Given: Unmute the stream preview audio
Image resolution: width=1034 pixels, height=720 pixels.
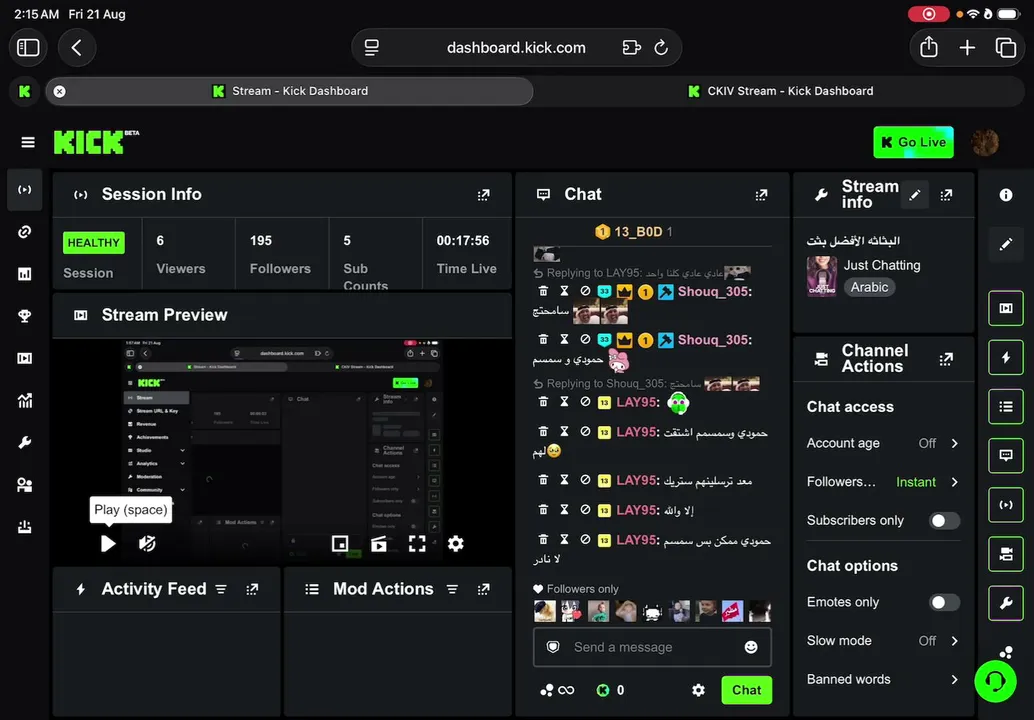Looking at the screenshot, I should 147,543.
